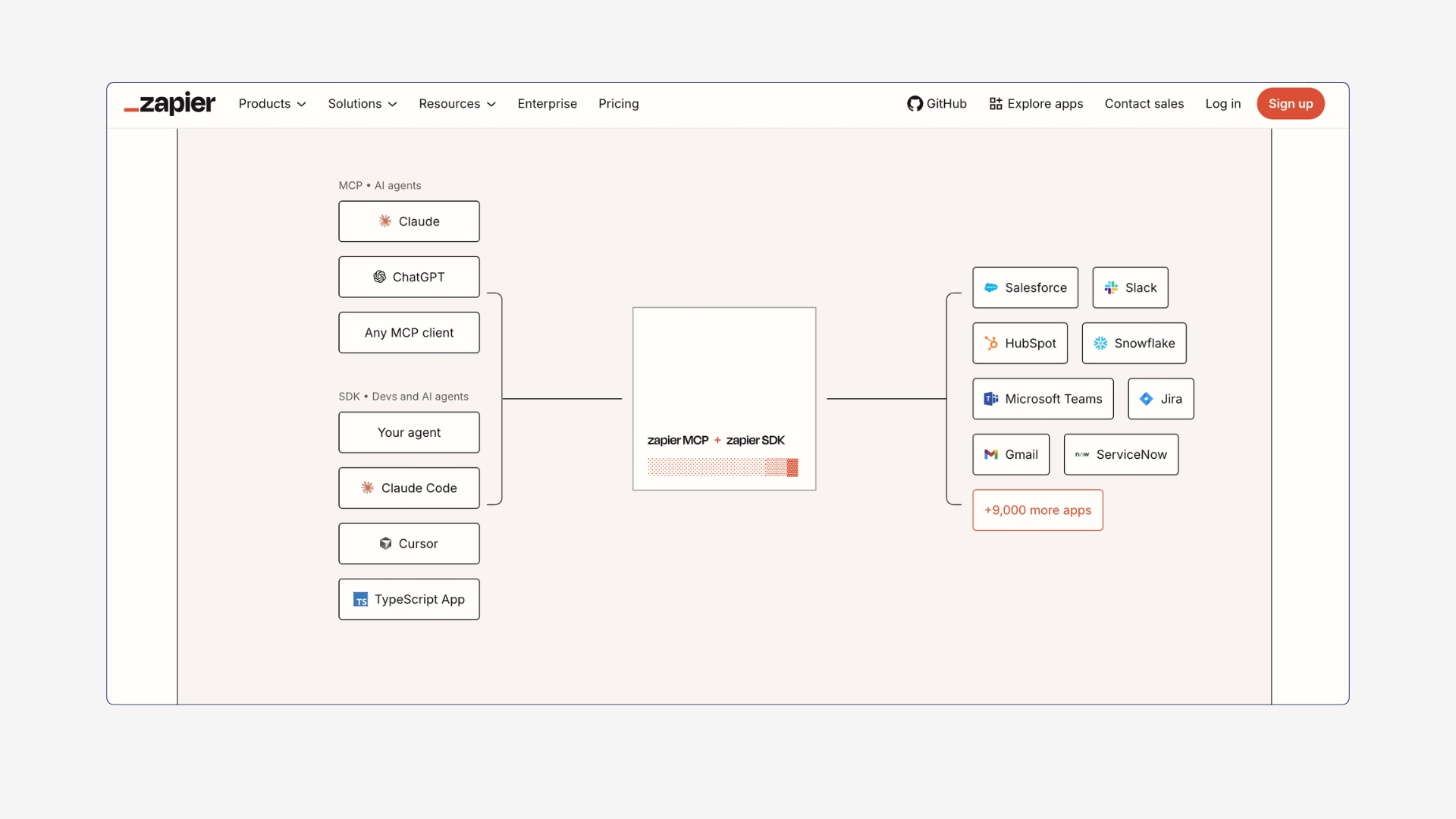Click the Claude Code starburst icon

coord(368,488)
